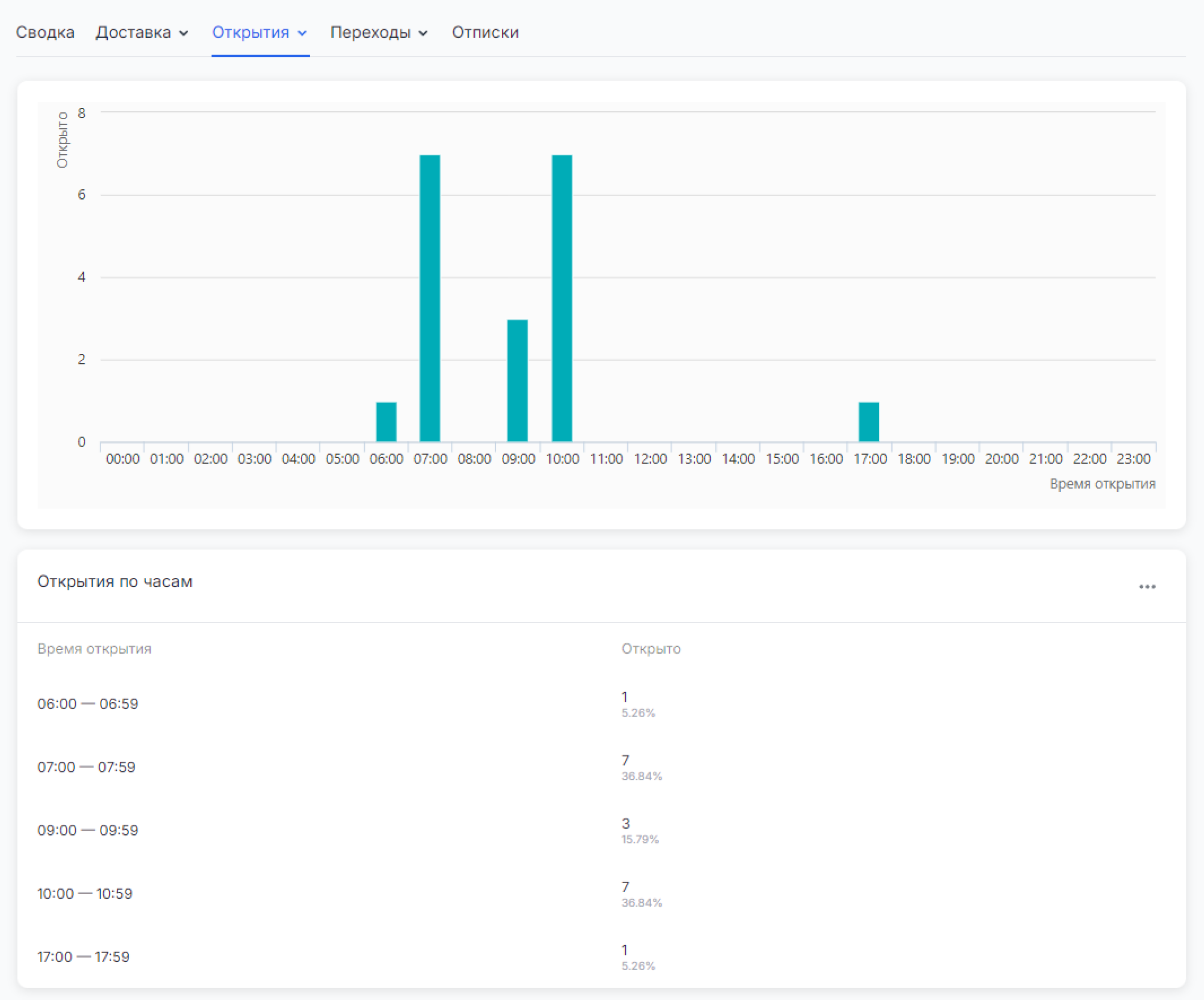Select the row 09:00 — 09:59
Viewport: 1204px width, 1000px height.
point(602,830)
